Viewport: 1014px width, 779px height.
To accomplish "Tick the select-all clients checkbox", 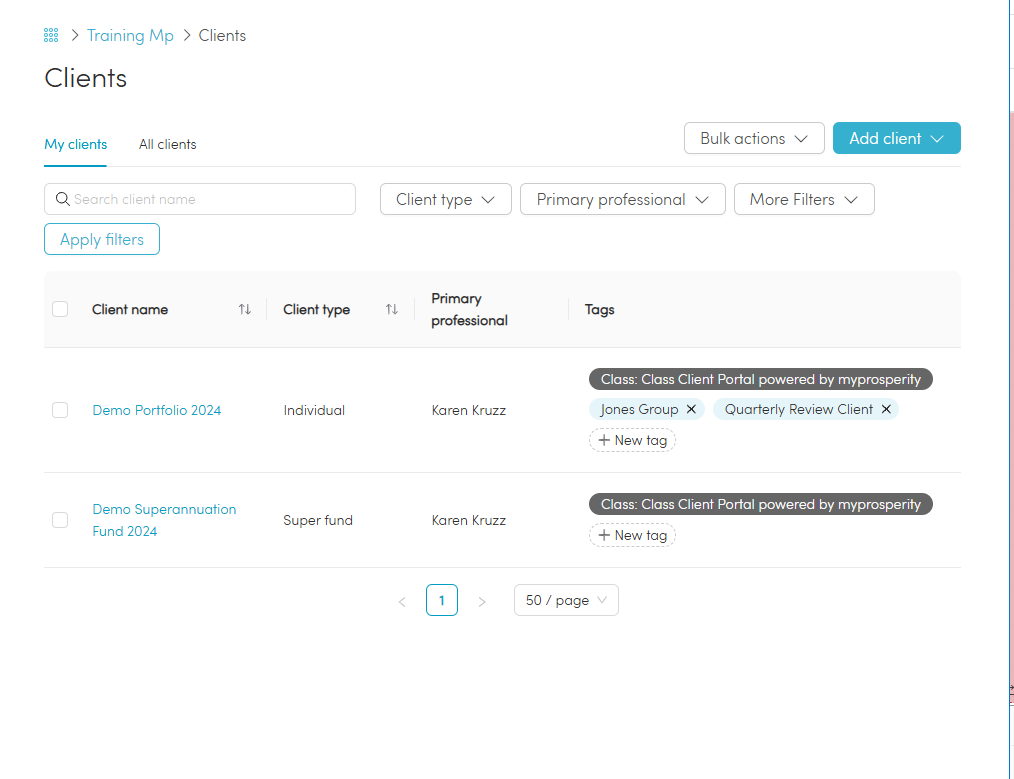I will tap(60, 309).
